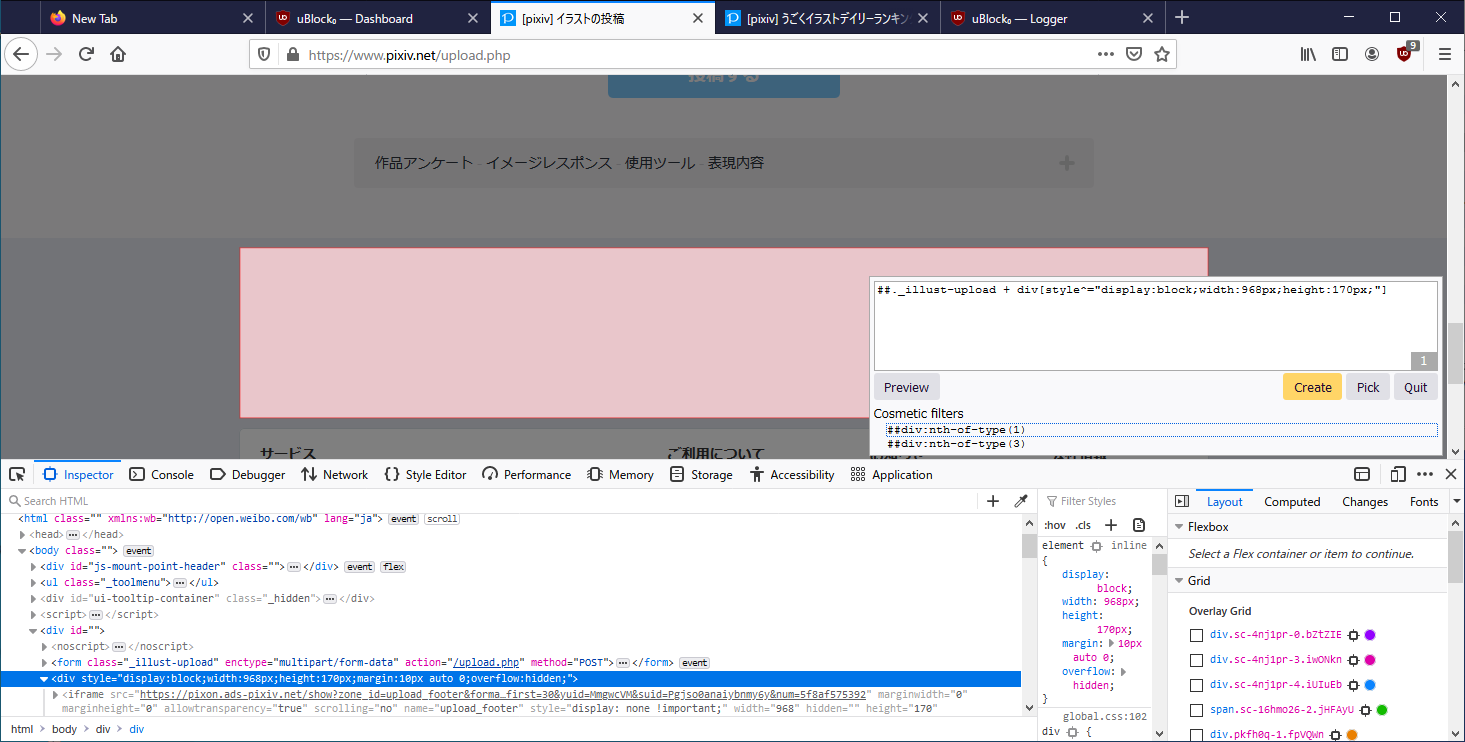
Task: Open Responsive Design Mode in DevTools toolbar
Action: [x=1397, y=473]
